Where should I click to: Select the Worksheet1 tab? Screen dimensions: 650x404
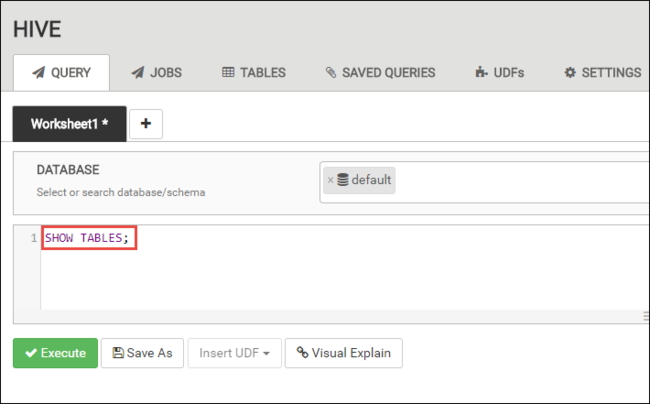point(69,123)
